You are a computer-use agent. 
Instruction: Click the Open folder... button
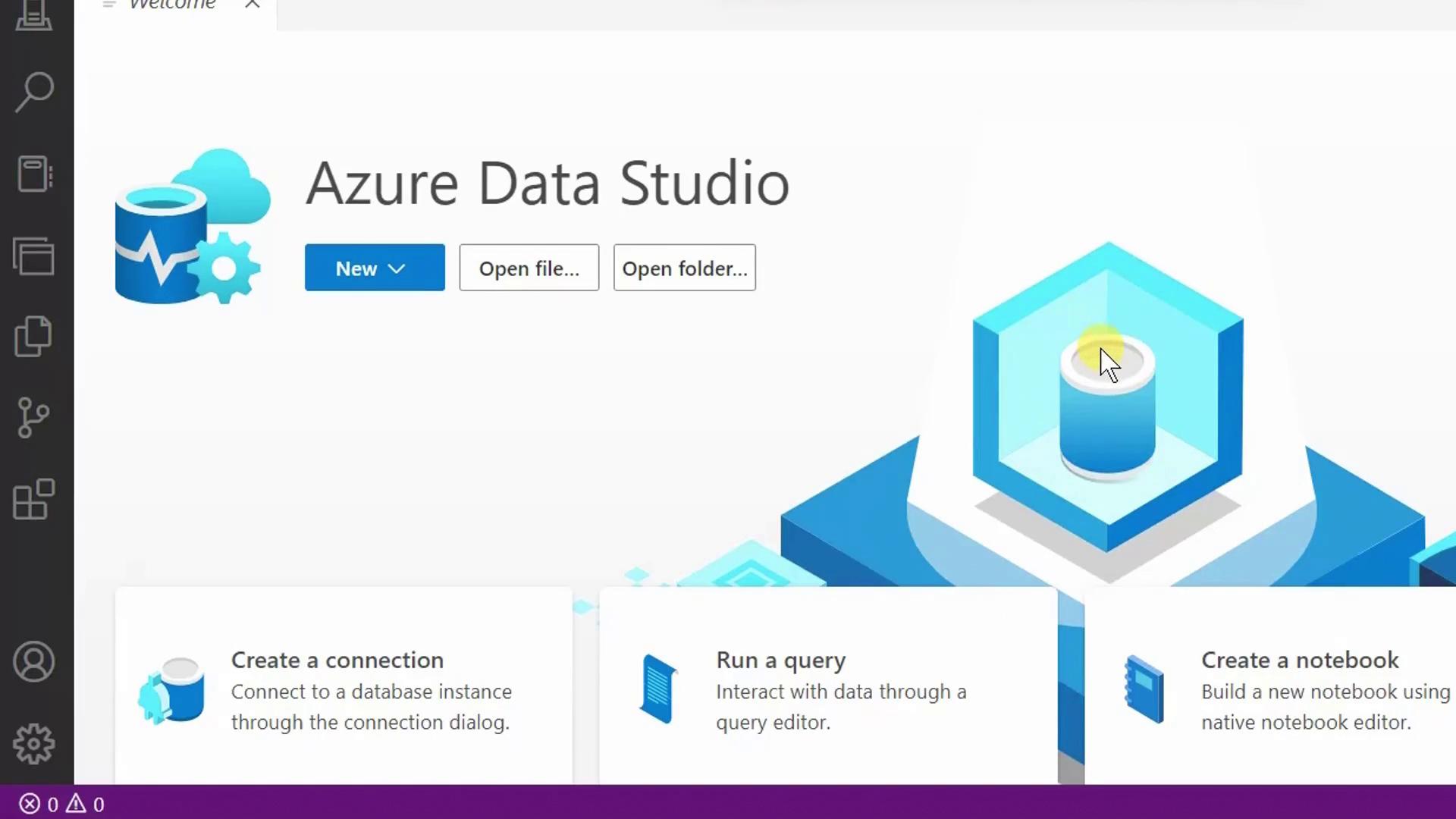[684, 268]
